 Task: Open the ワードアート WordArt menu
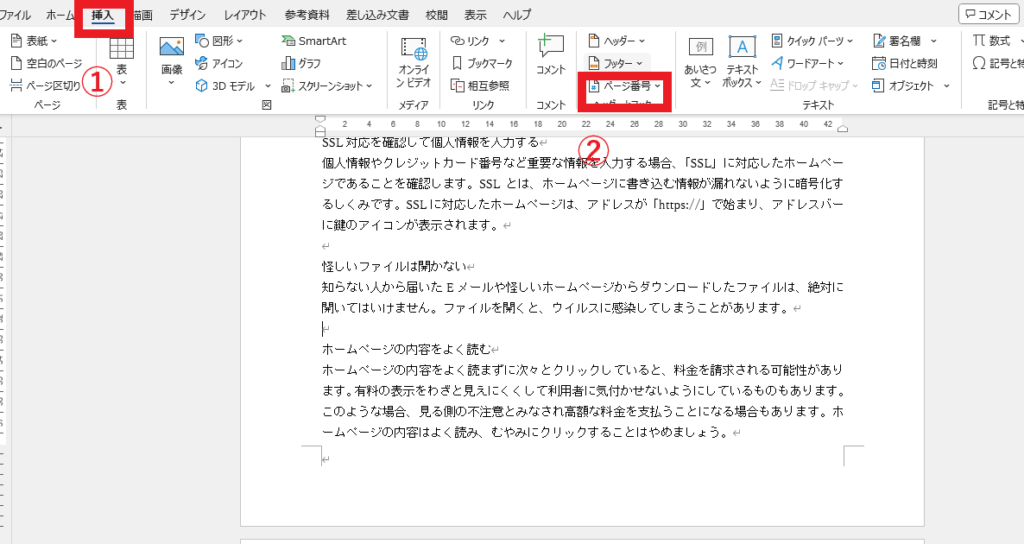pyautogui.click(x=807, y=63)
